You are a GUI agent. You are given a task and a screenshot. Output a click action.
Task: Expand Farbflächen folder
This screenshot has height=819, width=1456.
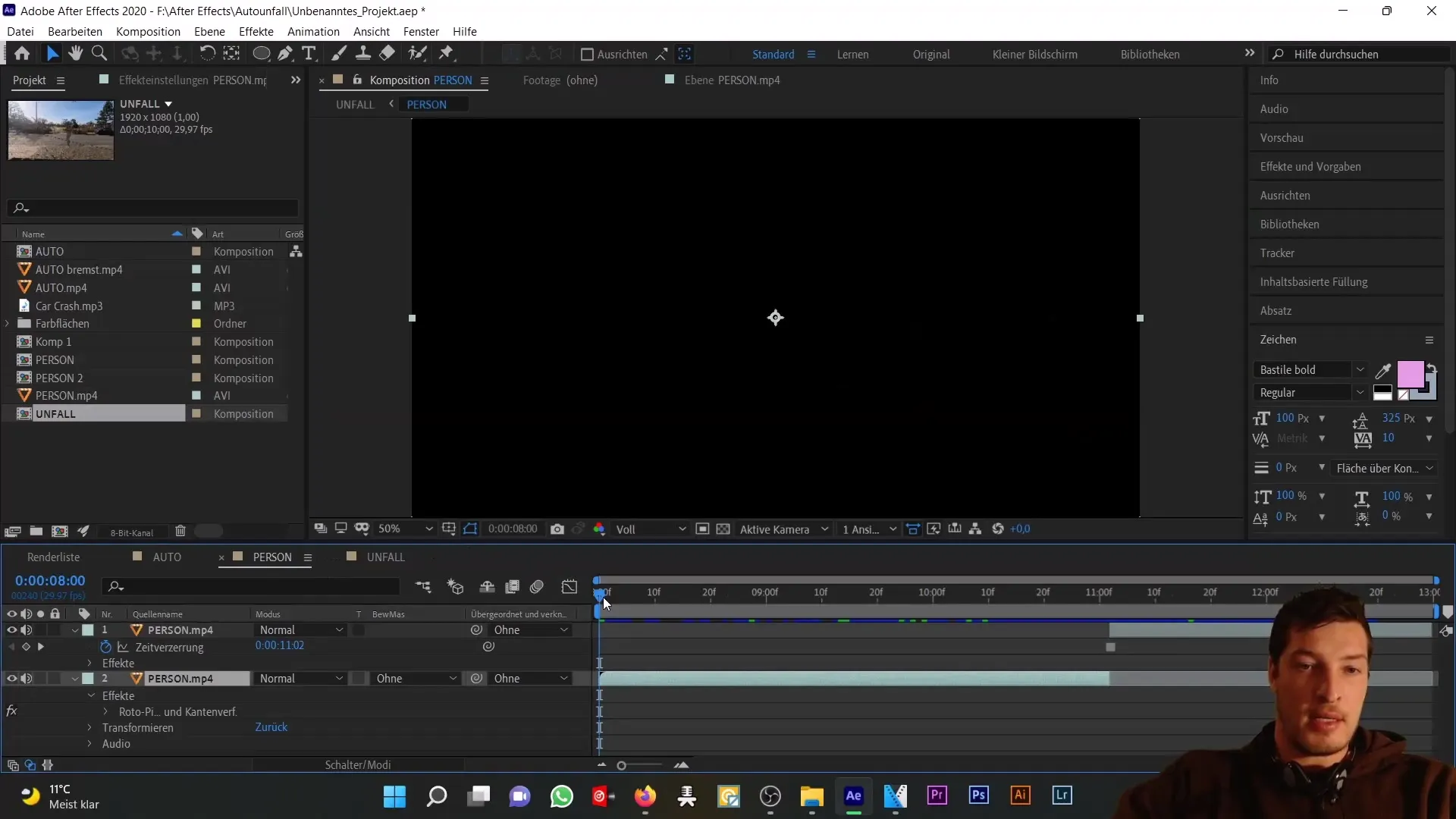click(8, 324)
